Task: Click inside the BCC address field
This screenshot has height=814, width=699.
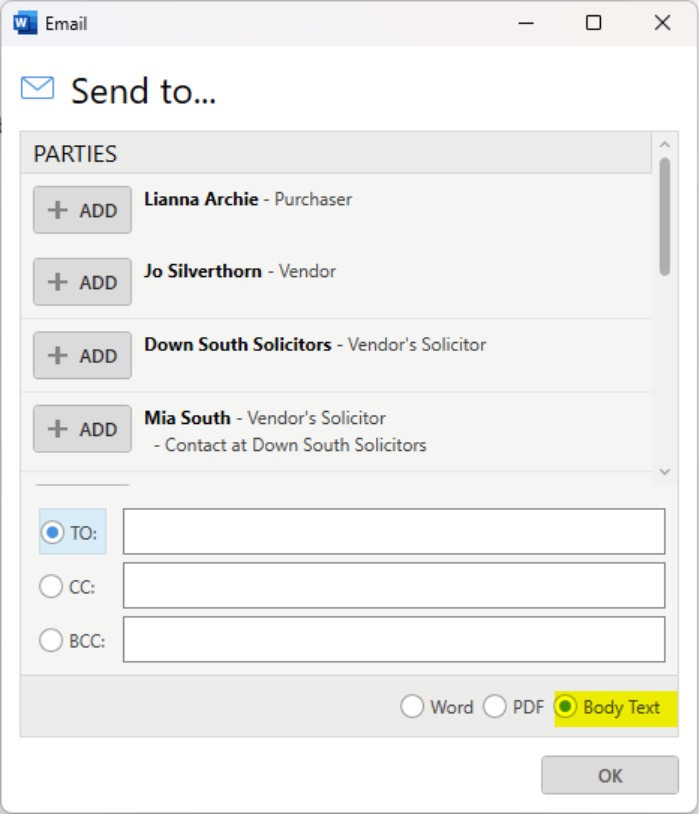Action: click(x=393, y=639)
